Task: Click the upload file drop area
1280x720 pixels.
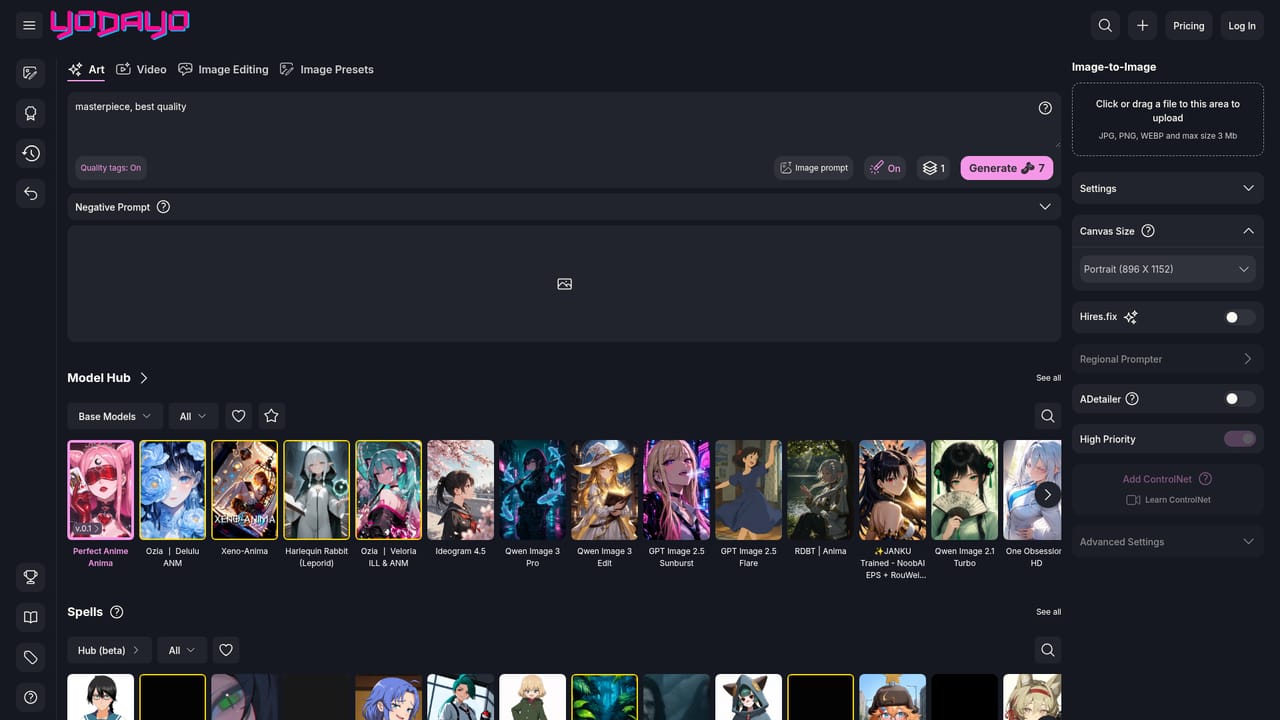Action: [x=1167, y=119]
